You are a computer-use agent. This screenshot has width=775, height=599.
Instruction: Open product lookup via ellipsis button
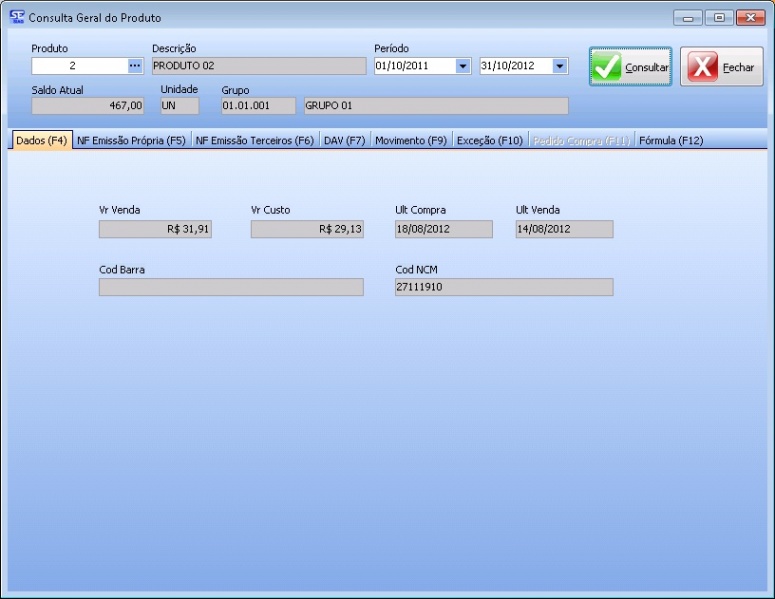click(x=135, y=66)
